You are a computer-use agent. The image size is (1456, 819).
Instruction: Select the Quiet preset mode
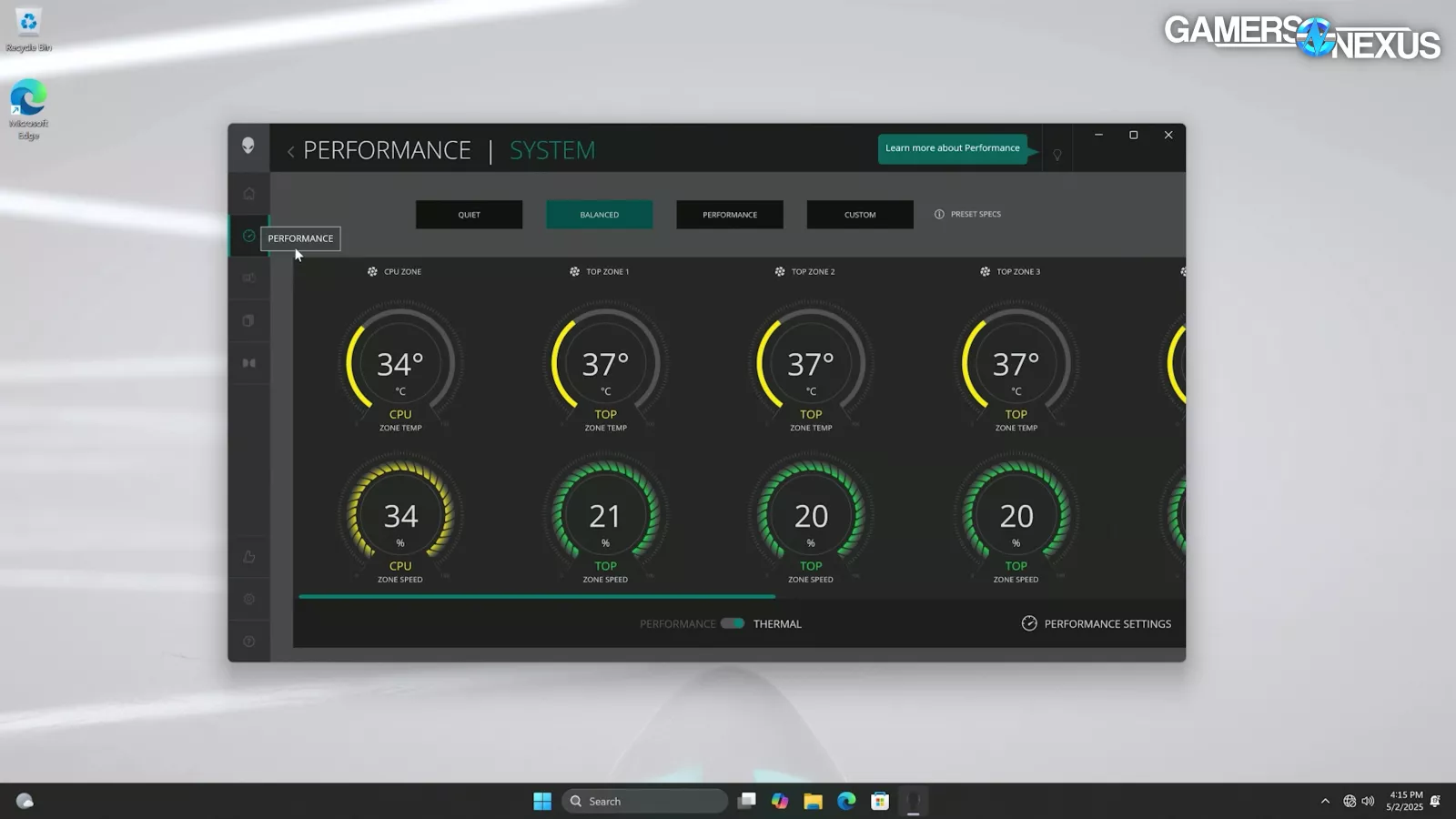469,215
